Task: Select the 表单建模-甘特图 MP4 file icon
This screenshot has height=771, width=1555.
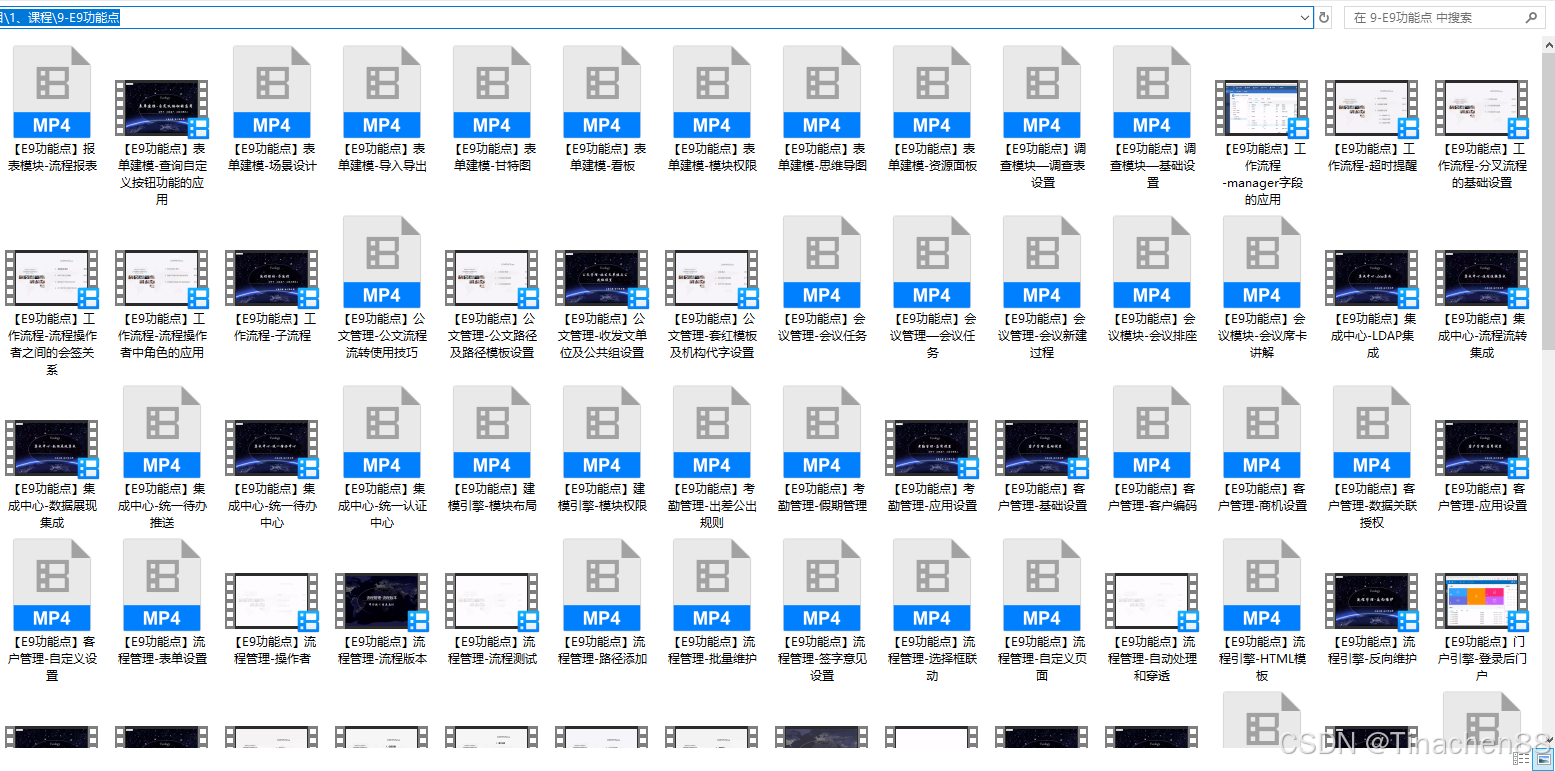Action: [492, 92]
